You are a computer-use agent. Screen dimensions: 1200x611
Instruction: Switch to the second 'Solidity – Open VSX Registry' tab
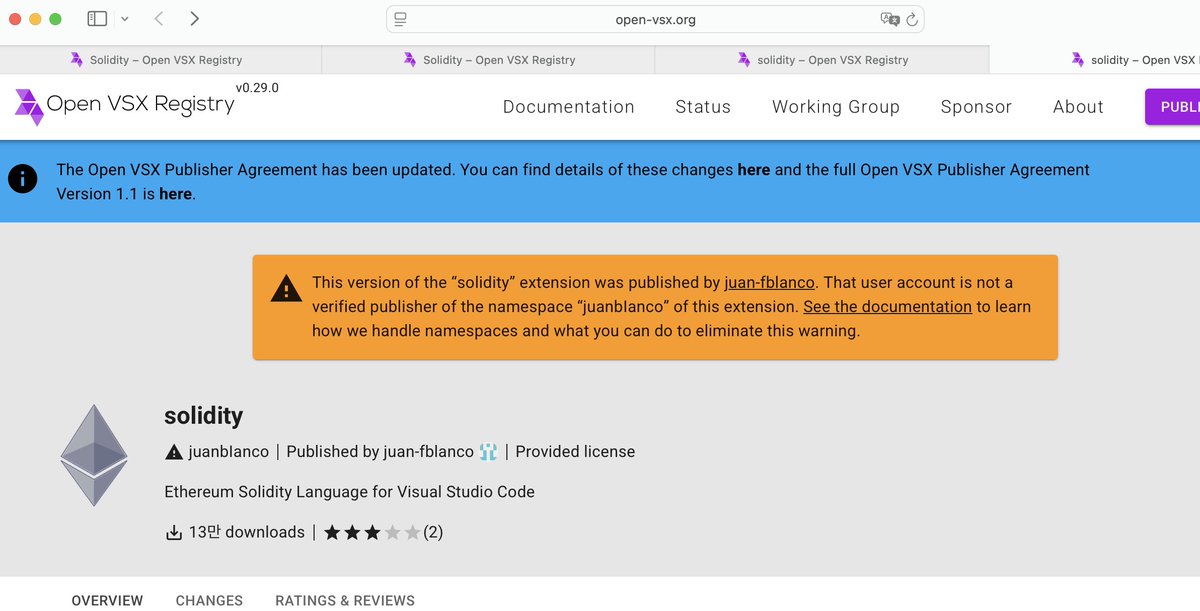[x=488, y=60]
